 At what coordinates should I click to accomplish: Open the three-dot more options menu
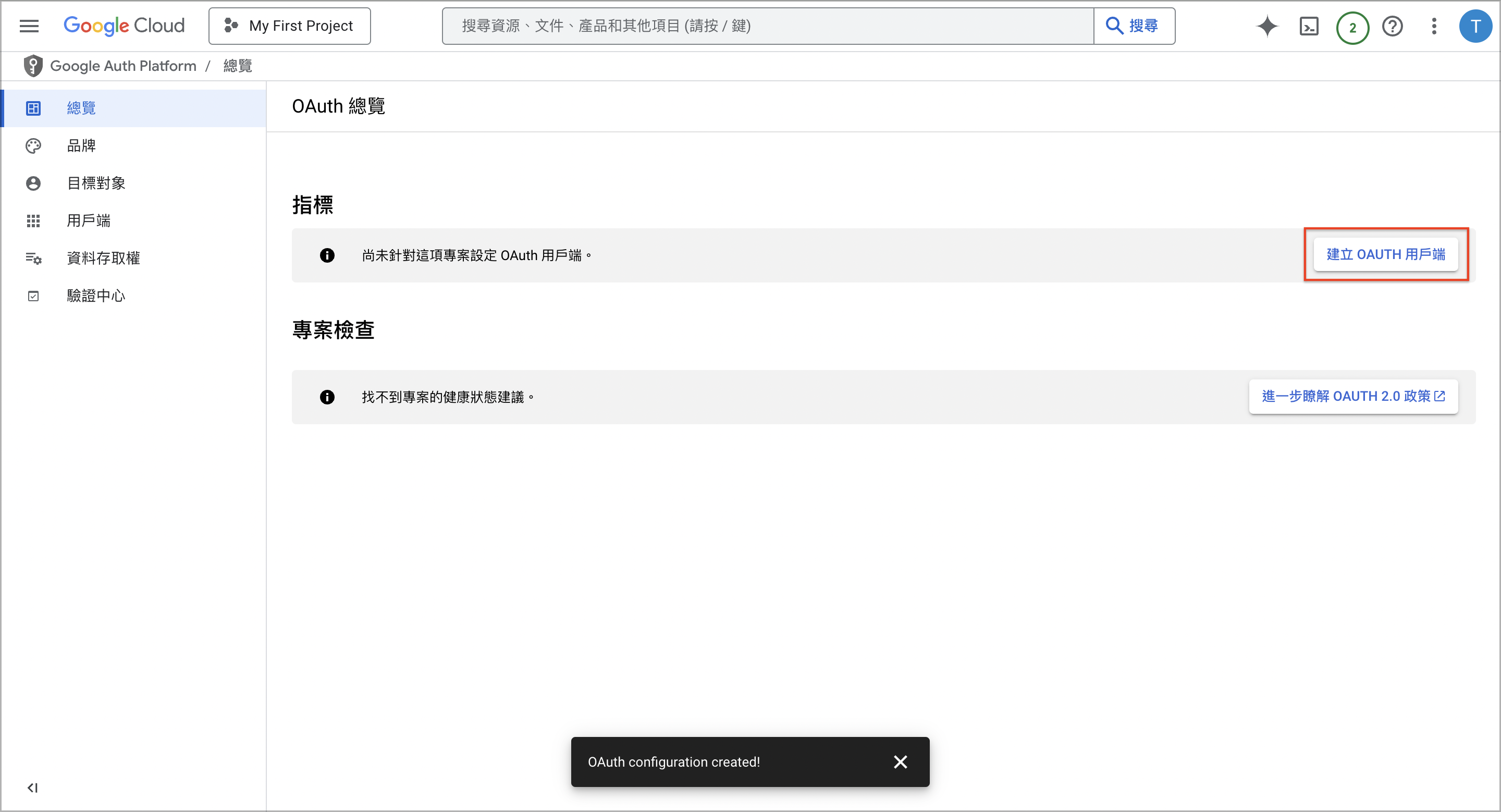click(x=1434, y=26)
